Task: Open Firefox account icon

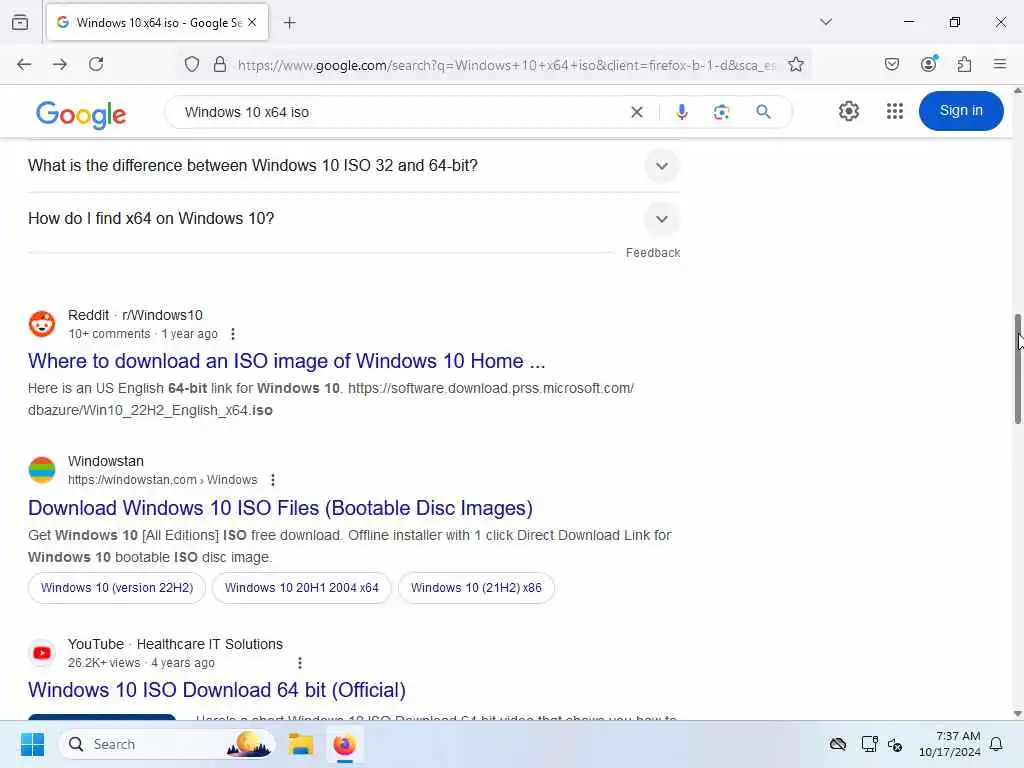Action: [928, 64]
